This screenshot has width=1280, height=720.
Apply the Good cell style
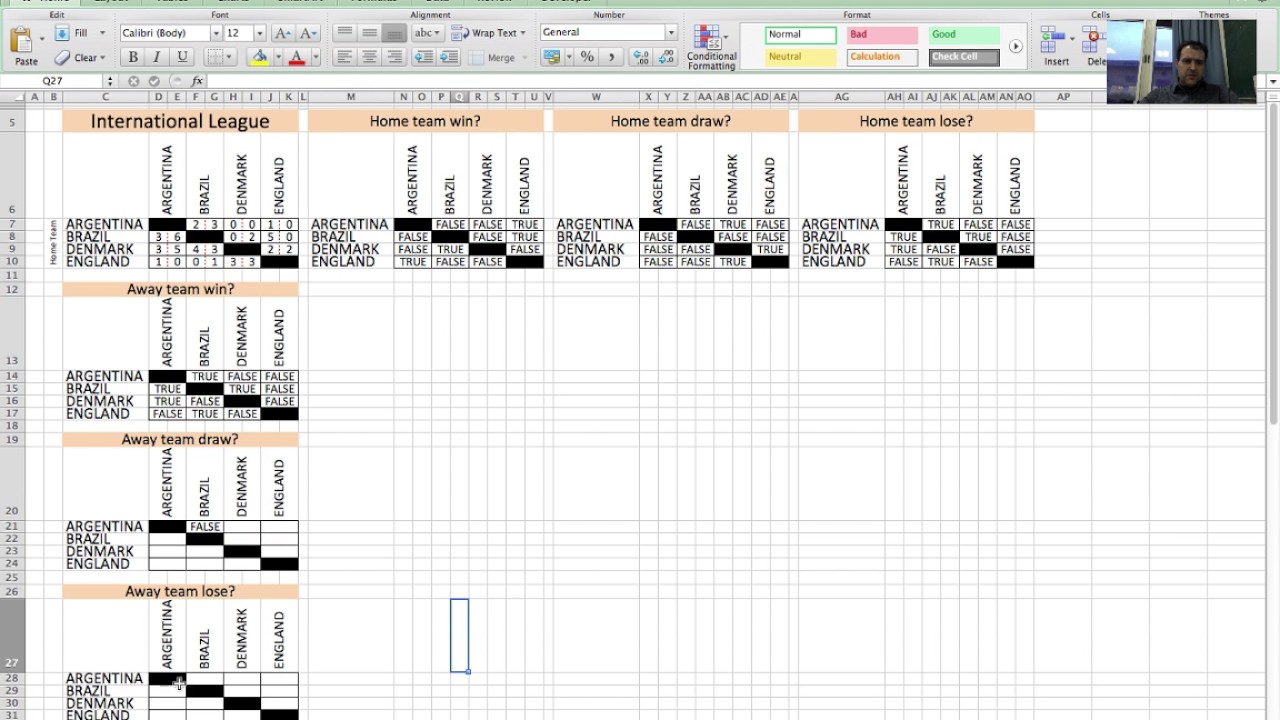[964, 35]
